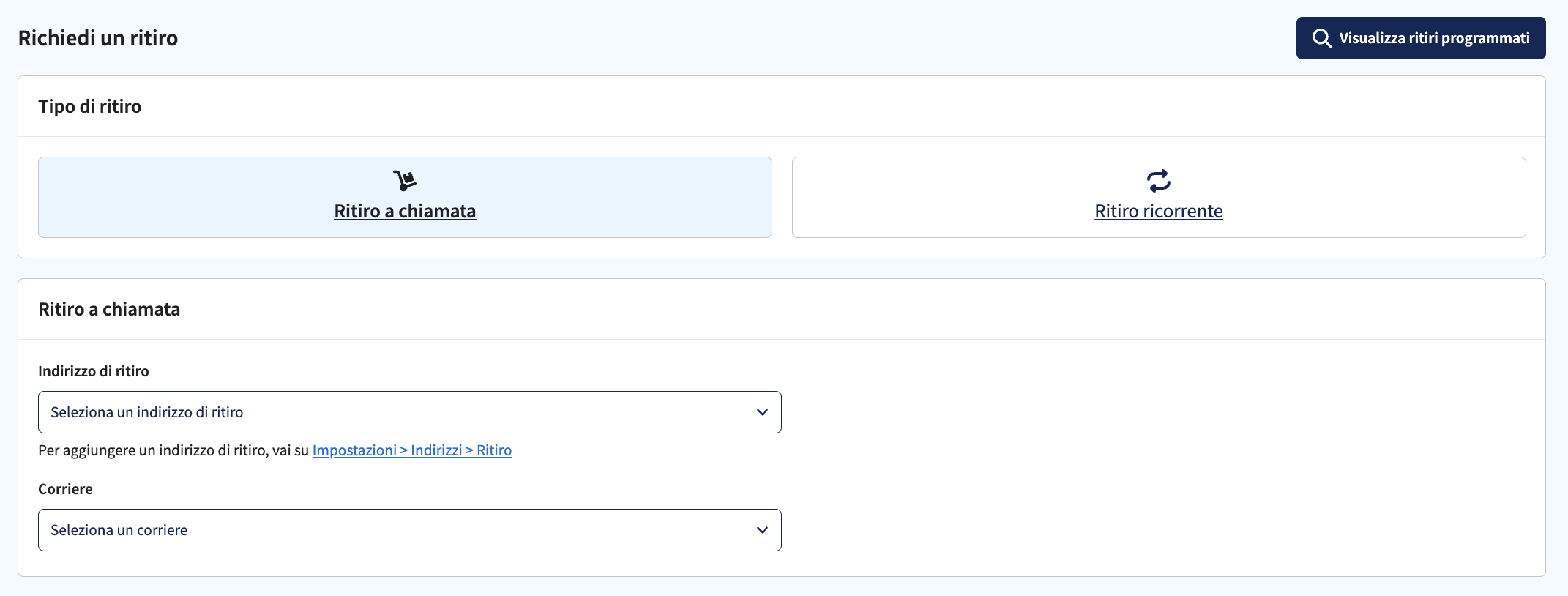Switch to the Ritiro ricorrente tile
The height and width of the screenshot is (596, 1568).
(x=1159, y=197)
